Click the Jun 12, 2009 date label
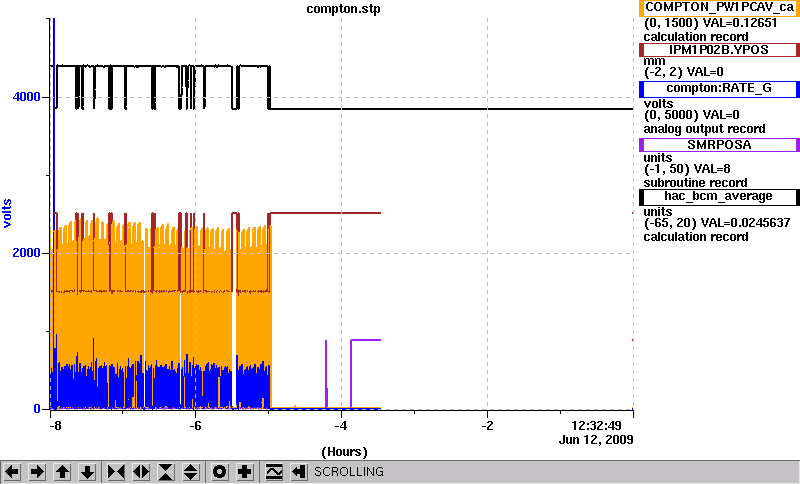Screen dimensions: 800x484 [x=596, y=440]
